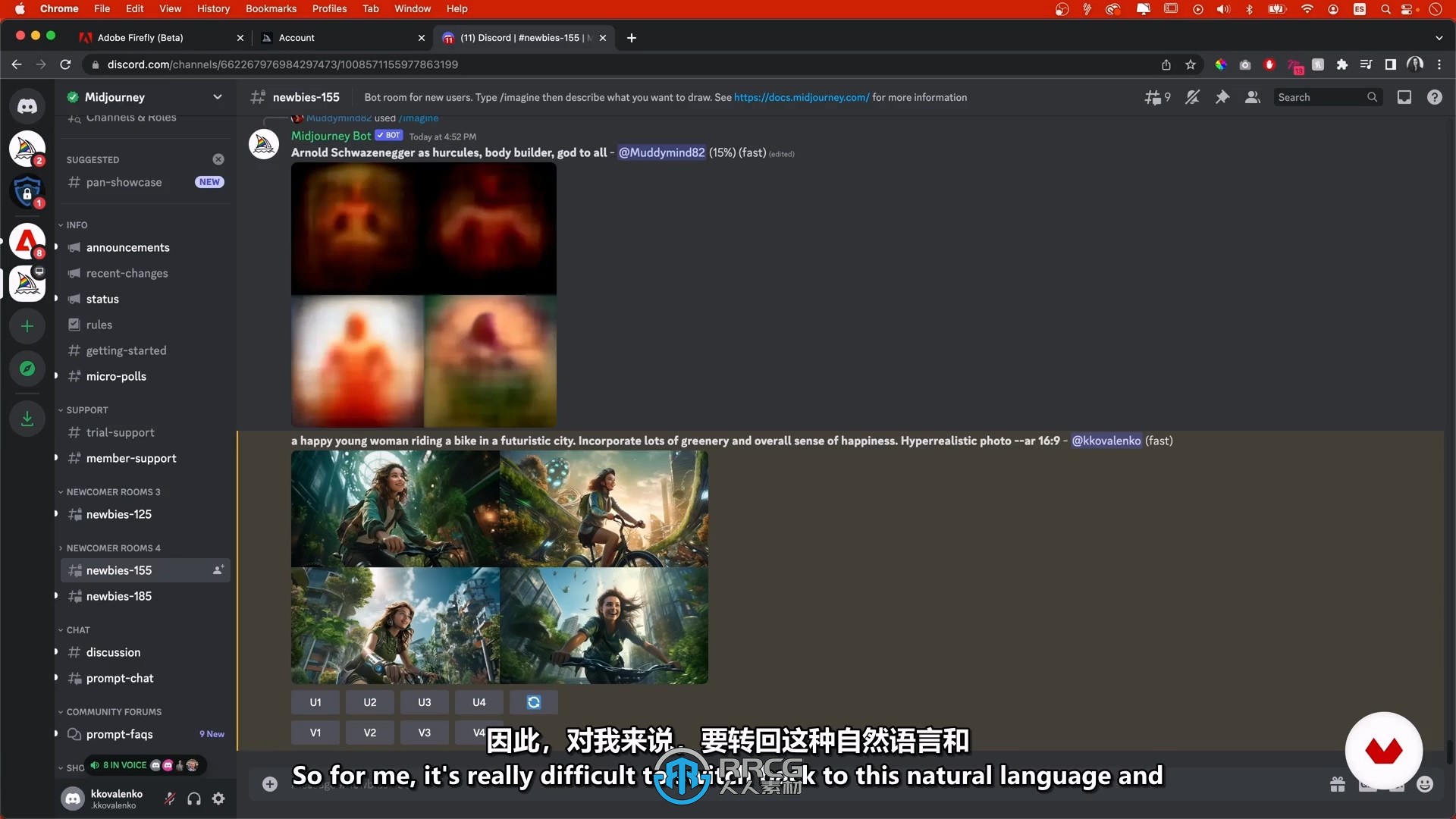Toggle the member-support channel visibility

[x=56, y=458]
